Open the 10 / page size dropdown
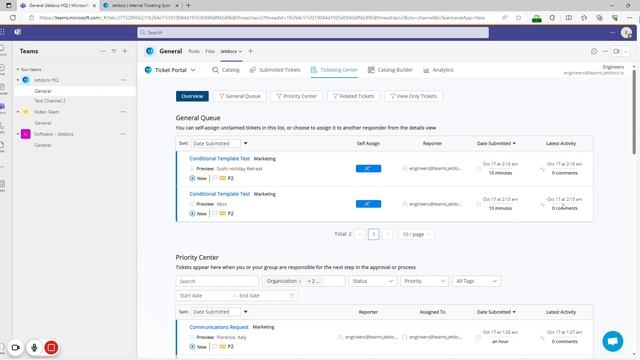 [416, 234]
